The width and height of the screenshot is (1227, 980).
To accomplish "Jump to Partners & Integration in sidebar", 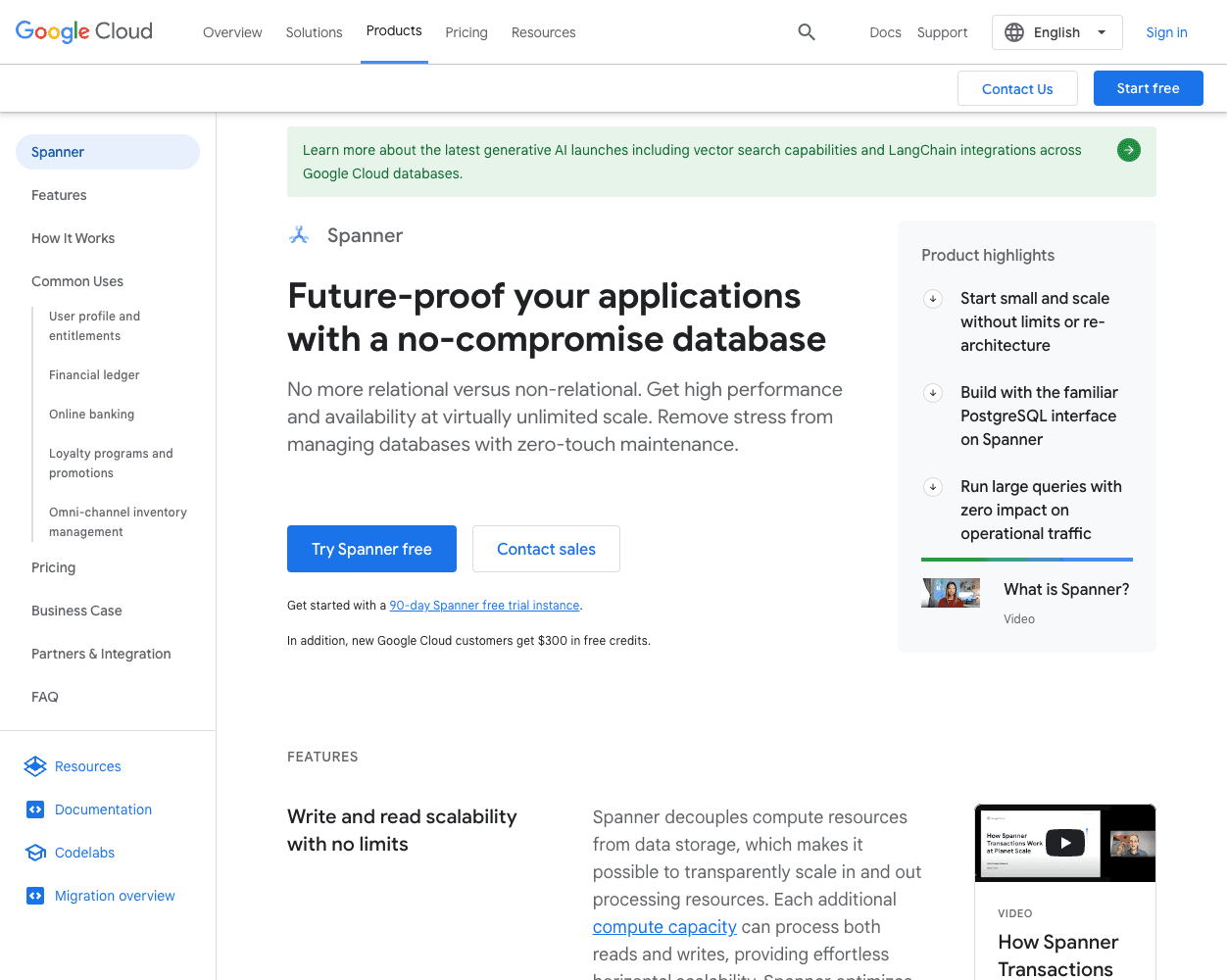I will [x=101, y=654].
